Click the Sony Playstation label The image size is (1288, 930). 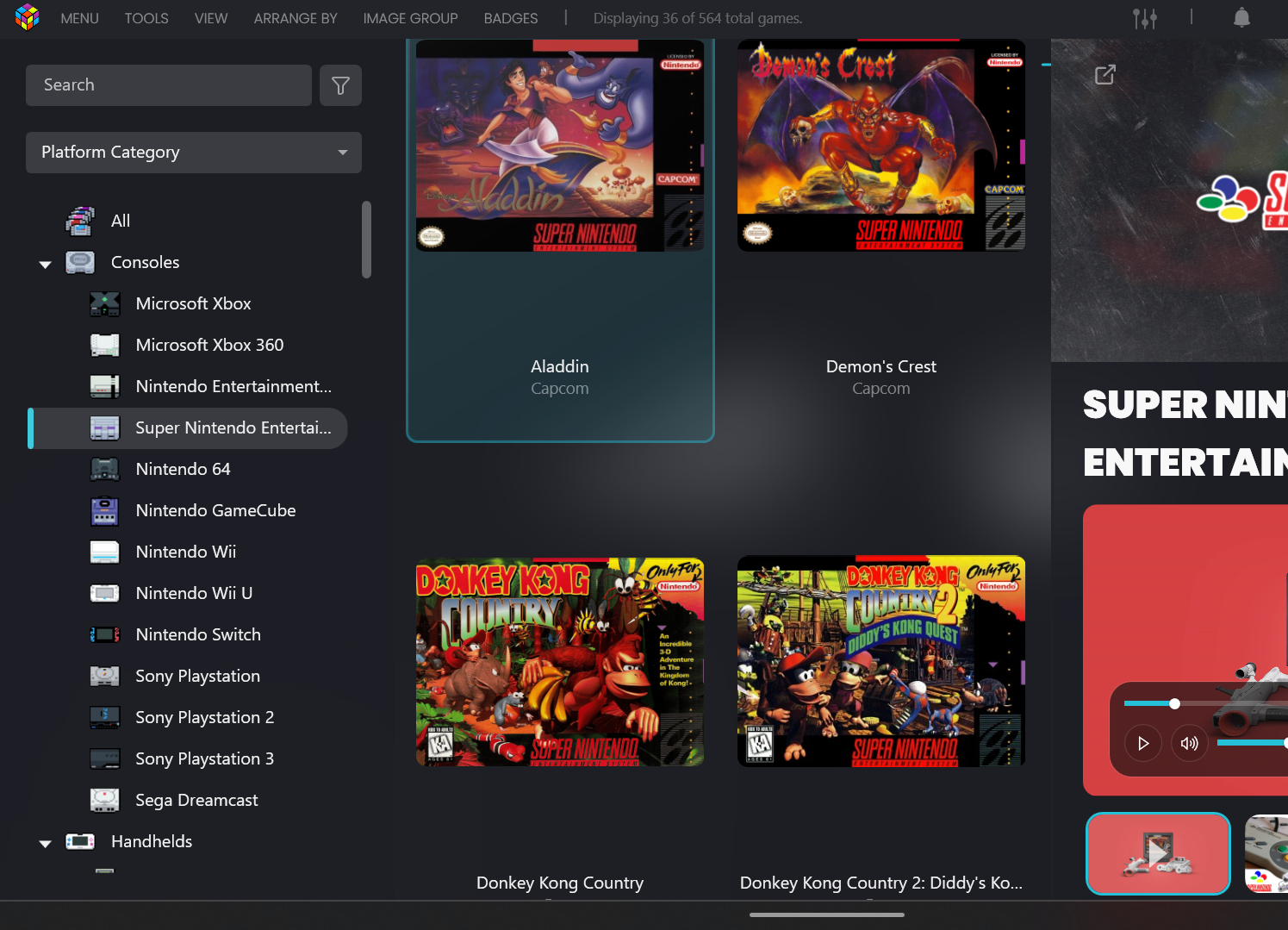197,676
